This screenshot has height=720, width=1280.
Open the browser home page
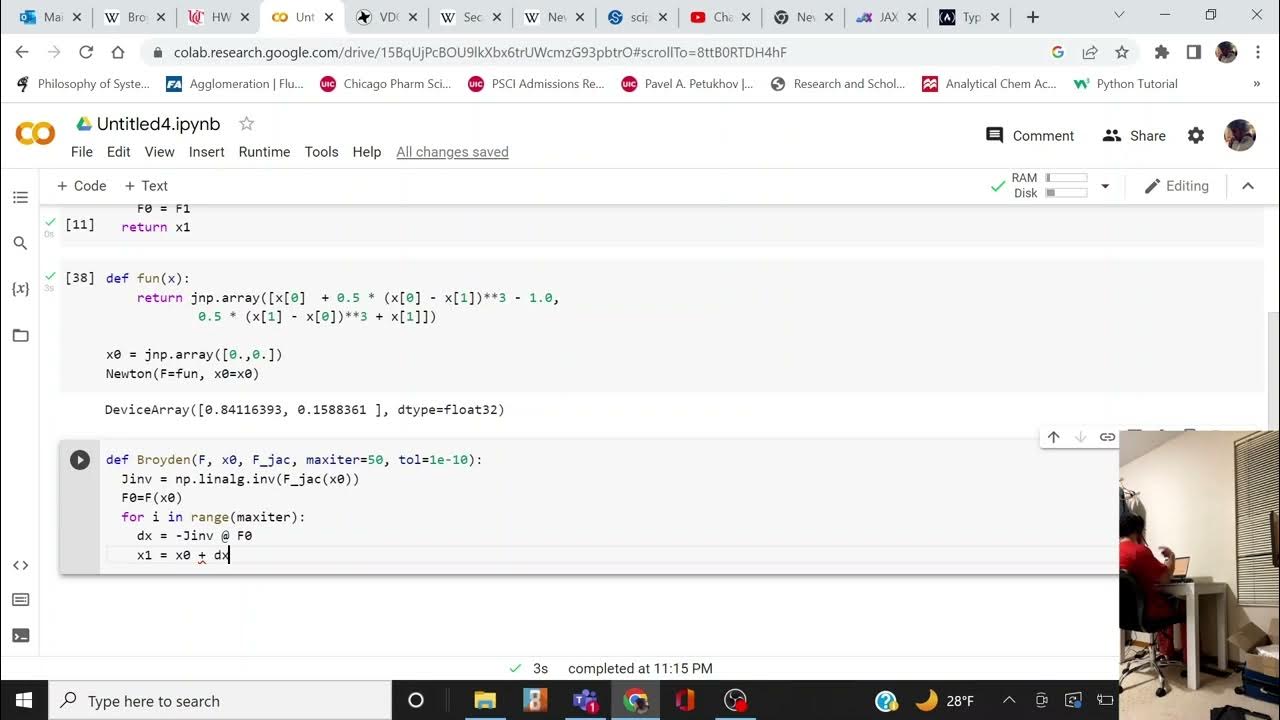pyautogui.click(x=118, y=52)
